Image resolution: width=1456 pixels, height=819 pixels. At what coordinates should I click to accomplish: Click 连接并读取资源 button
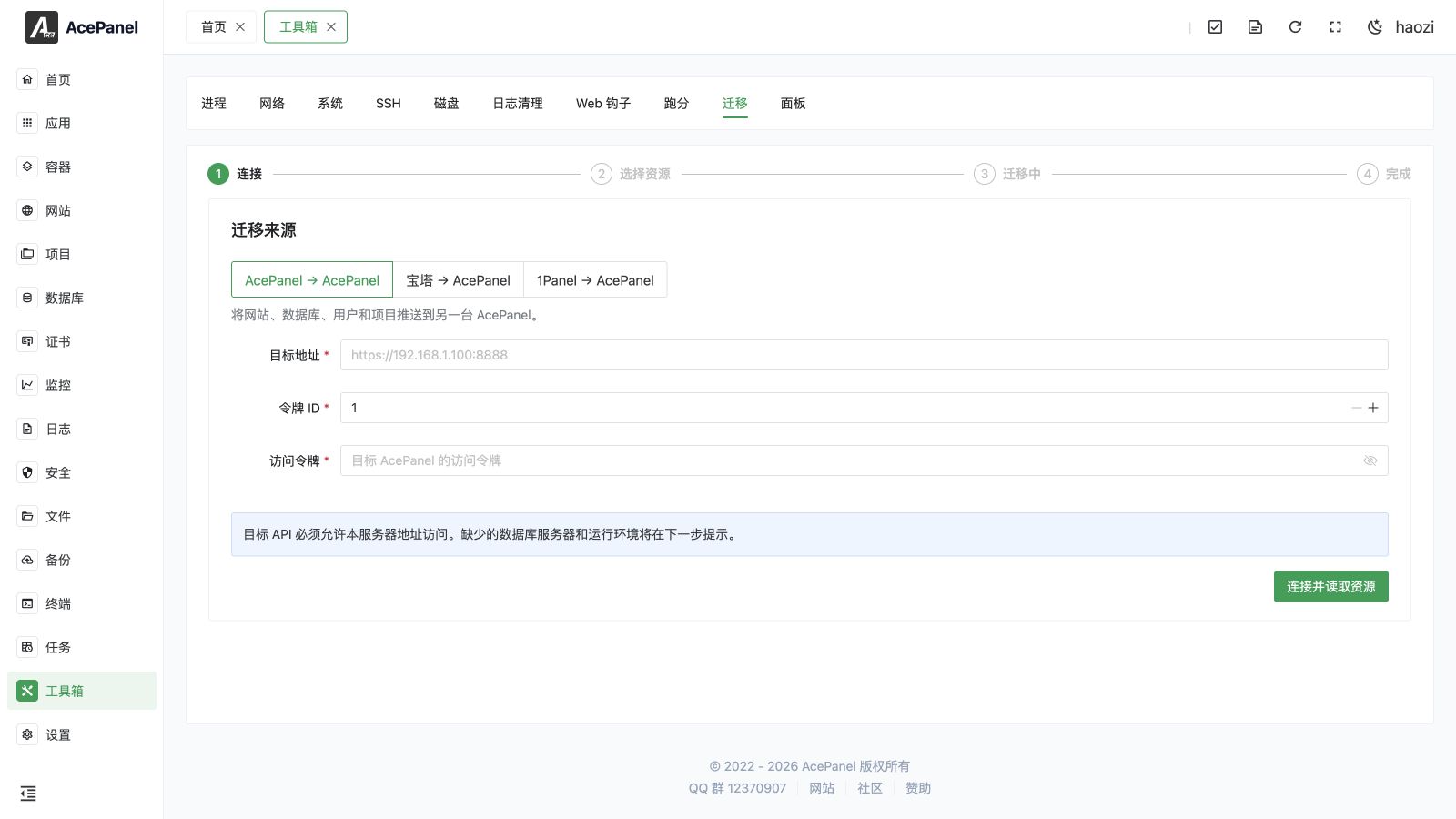pos(1330,587)
